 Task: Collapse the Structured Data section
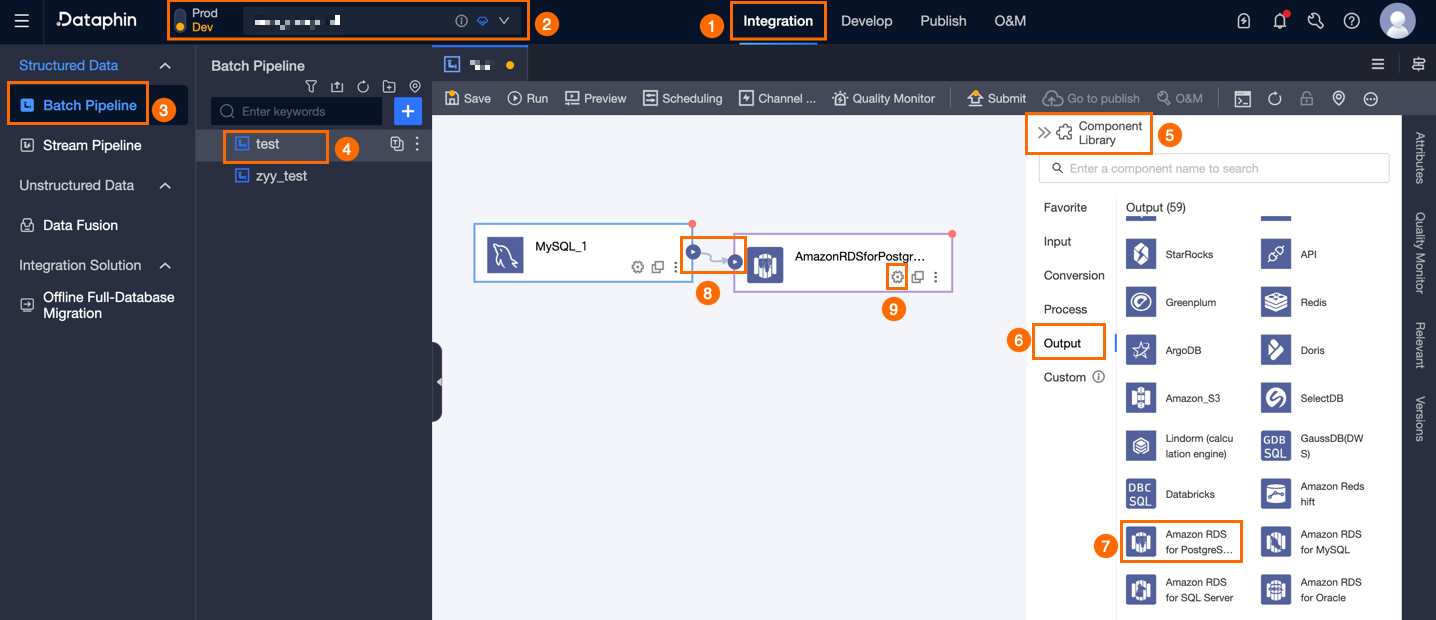pos(166,66)
